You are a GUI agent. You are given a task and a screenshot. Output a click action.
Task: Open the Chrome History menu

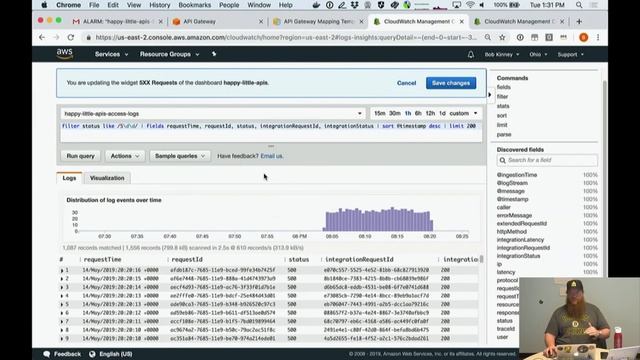[x=160, y=5]
